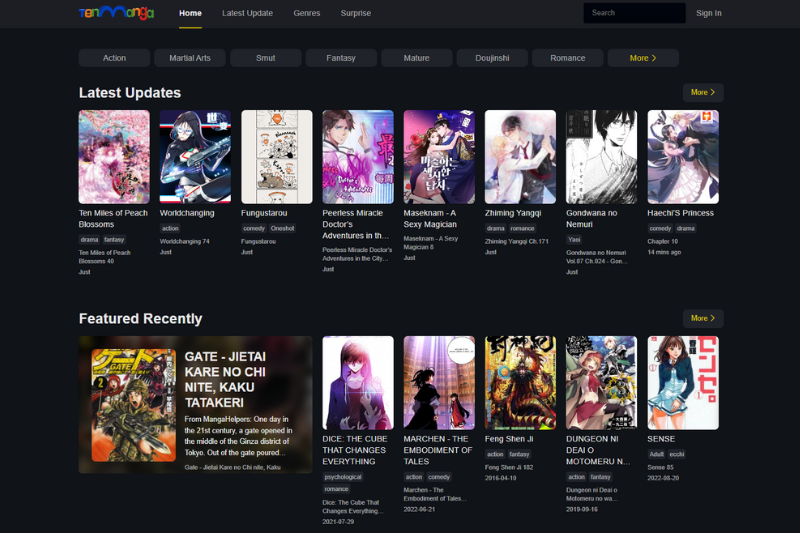Select Yaoi tag under Gondwana no Nemuri

click(574, 240)
